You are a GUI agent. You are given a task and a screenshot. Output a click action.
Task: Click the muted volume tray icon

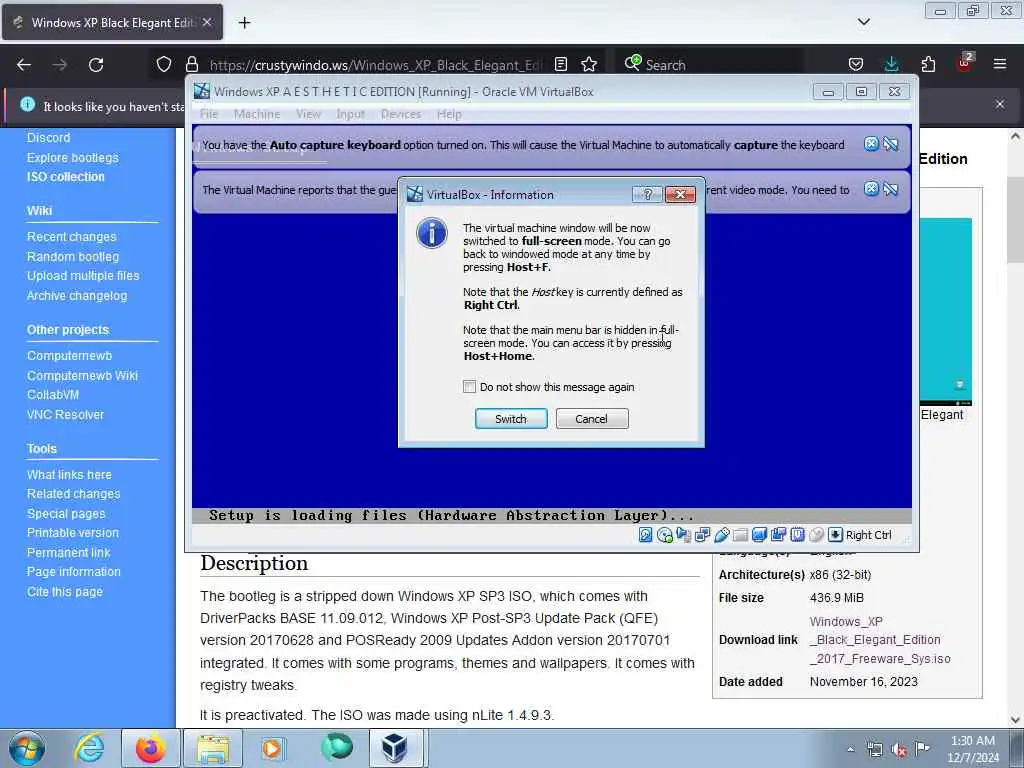[x=899, y=750]
